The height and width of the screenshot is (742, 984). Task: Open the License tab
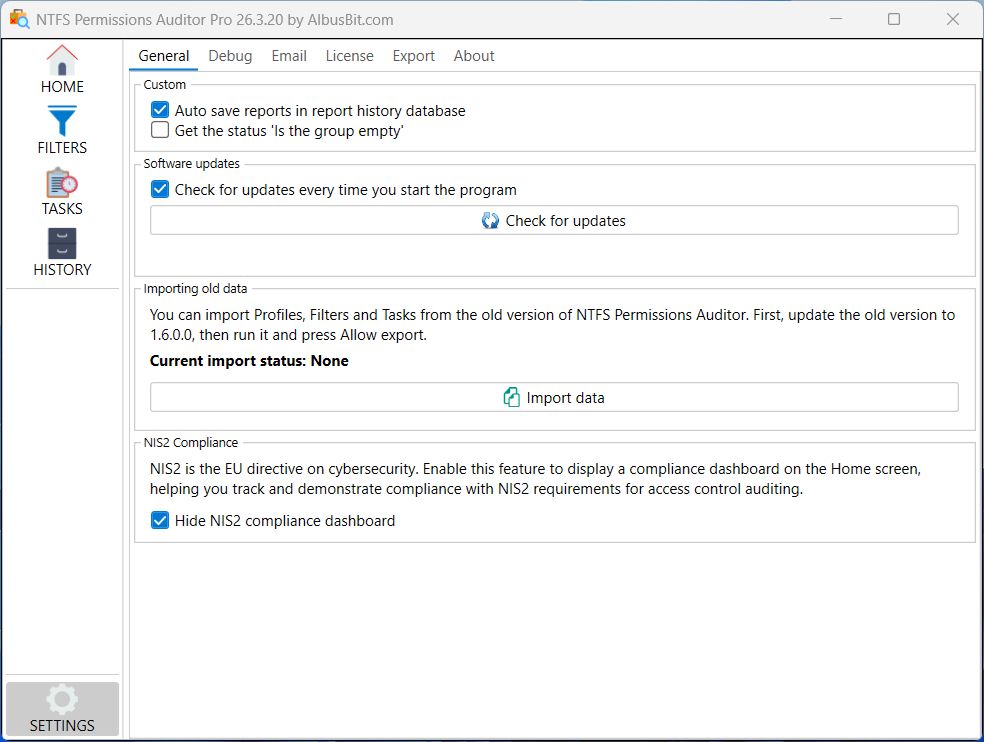click(349, 56)
